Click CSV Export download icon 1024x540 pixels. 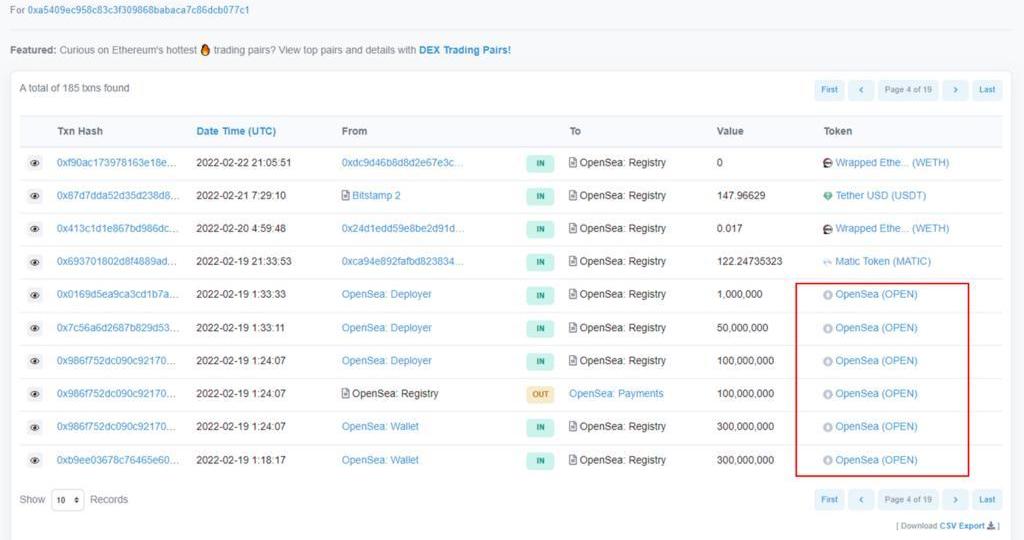(x=991, y=526)
